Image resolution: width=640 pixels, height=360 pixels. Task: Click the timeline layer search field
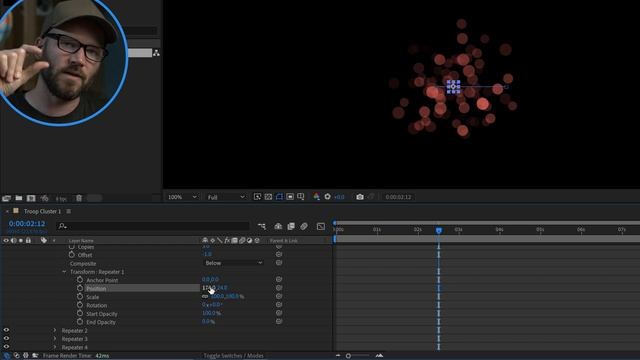[x=154, y=226]
